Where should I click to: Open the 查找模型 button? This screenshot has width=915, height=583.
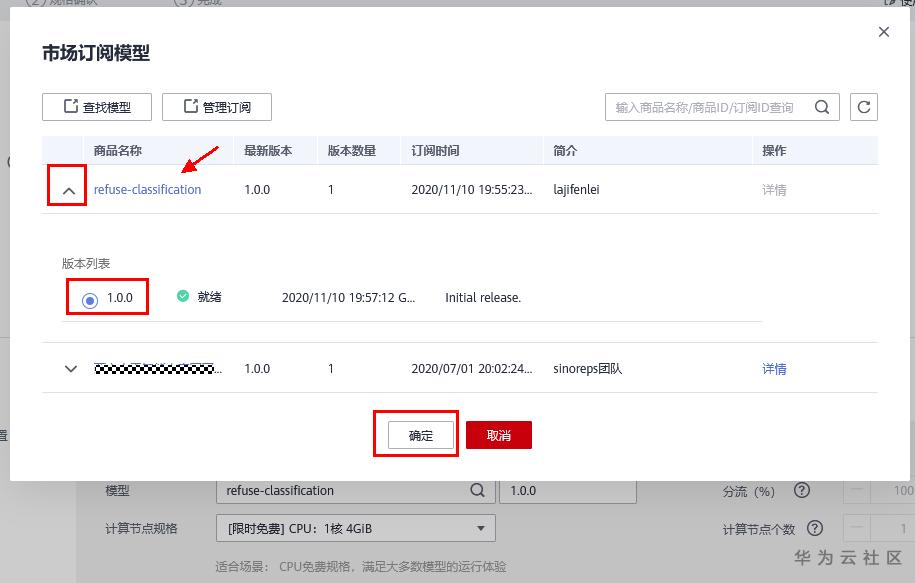(97, 107)
